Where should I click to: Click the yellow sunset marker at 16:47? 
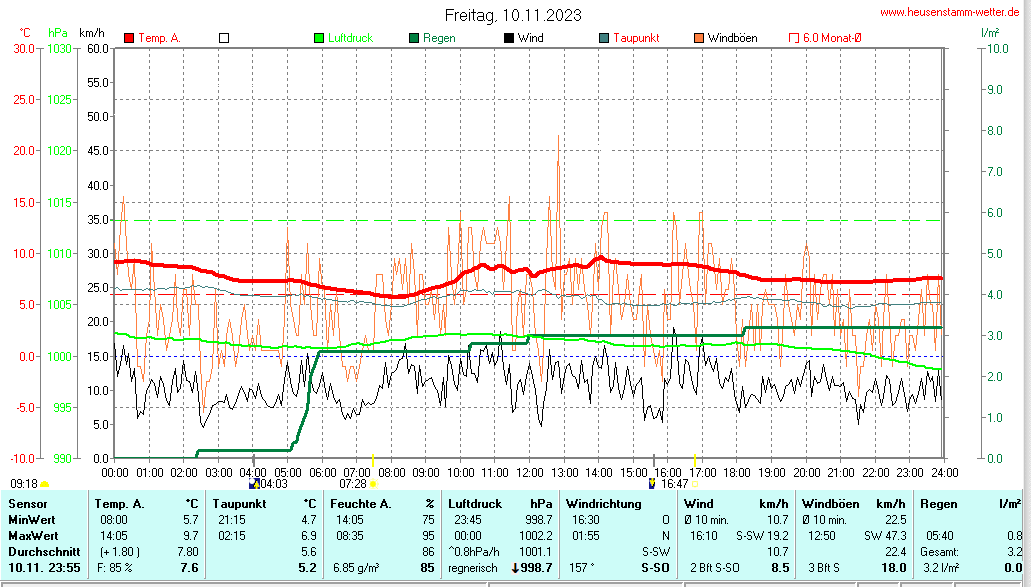tap(694, 484)
